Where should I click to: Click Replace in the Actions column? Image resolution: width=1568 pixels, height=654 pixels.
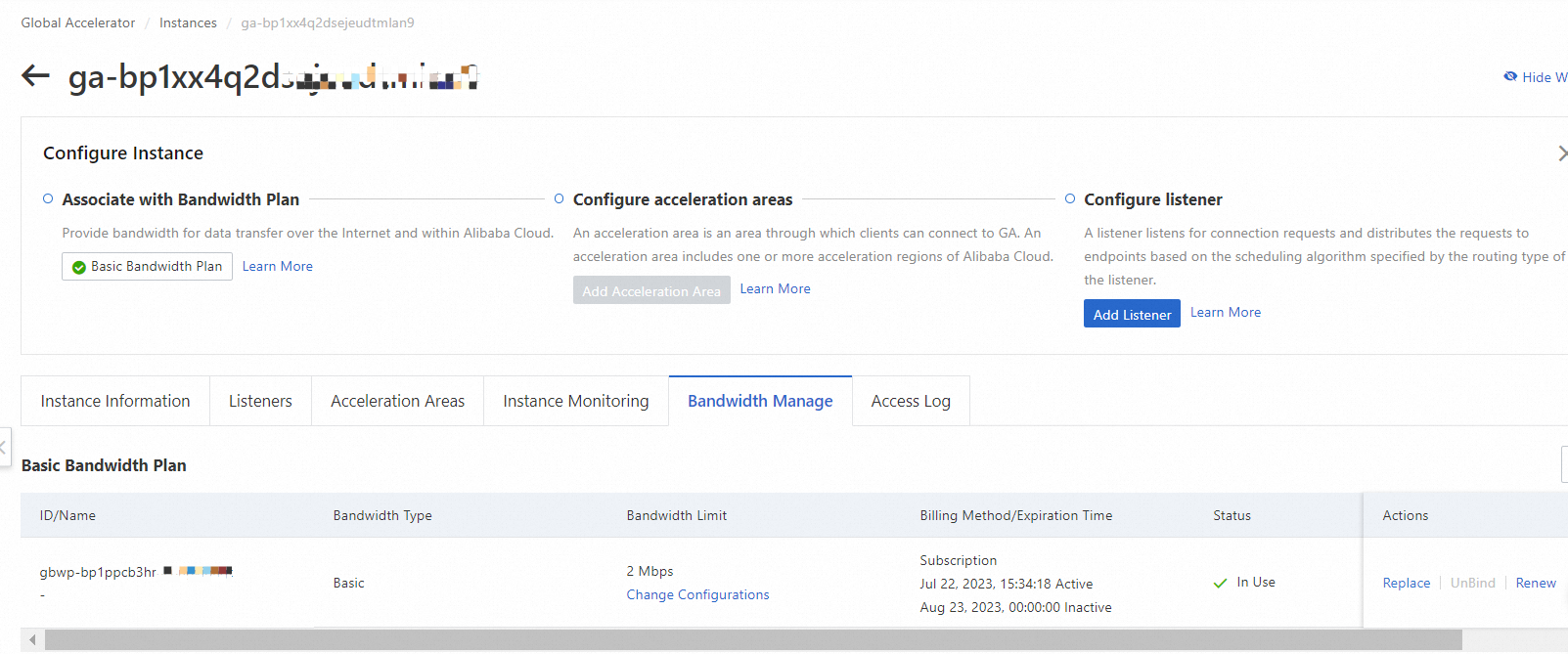(1406, 583)
